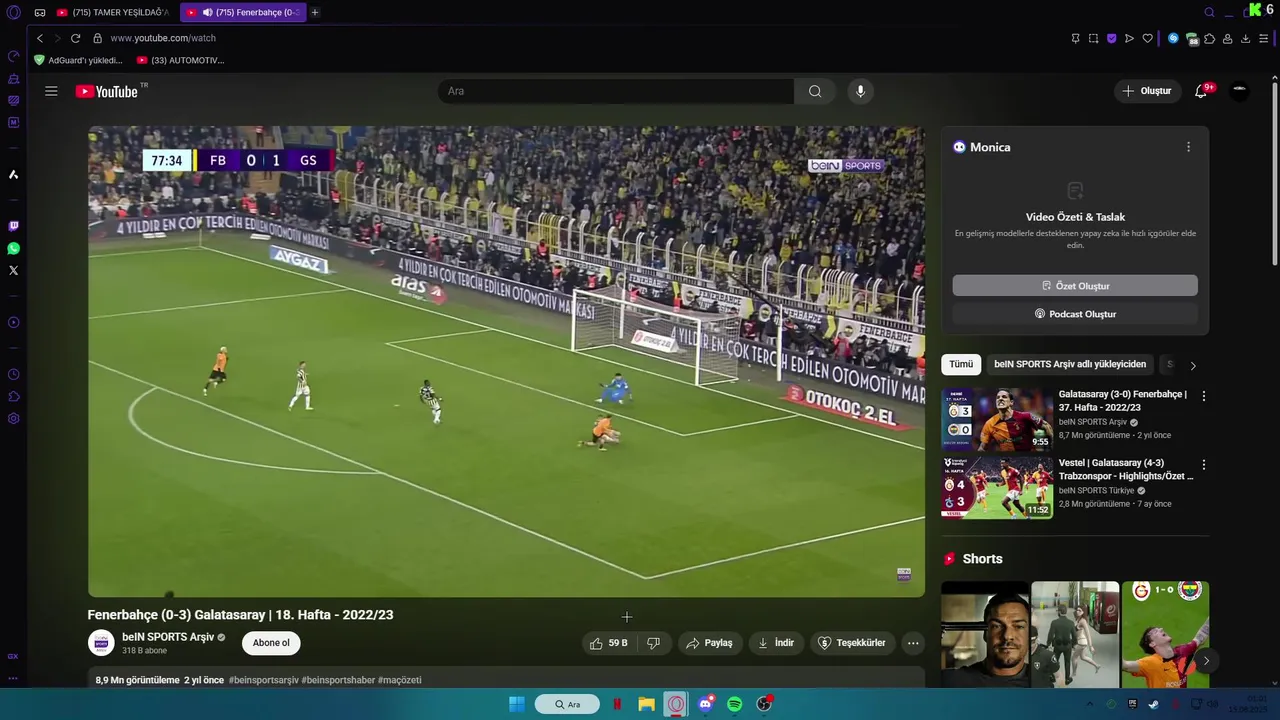The image size is (1280, 720).
Task: Click the search magnifier button beside Ara
Action: pos(815,91)
